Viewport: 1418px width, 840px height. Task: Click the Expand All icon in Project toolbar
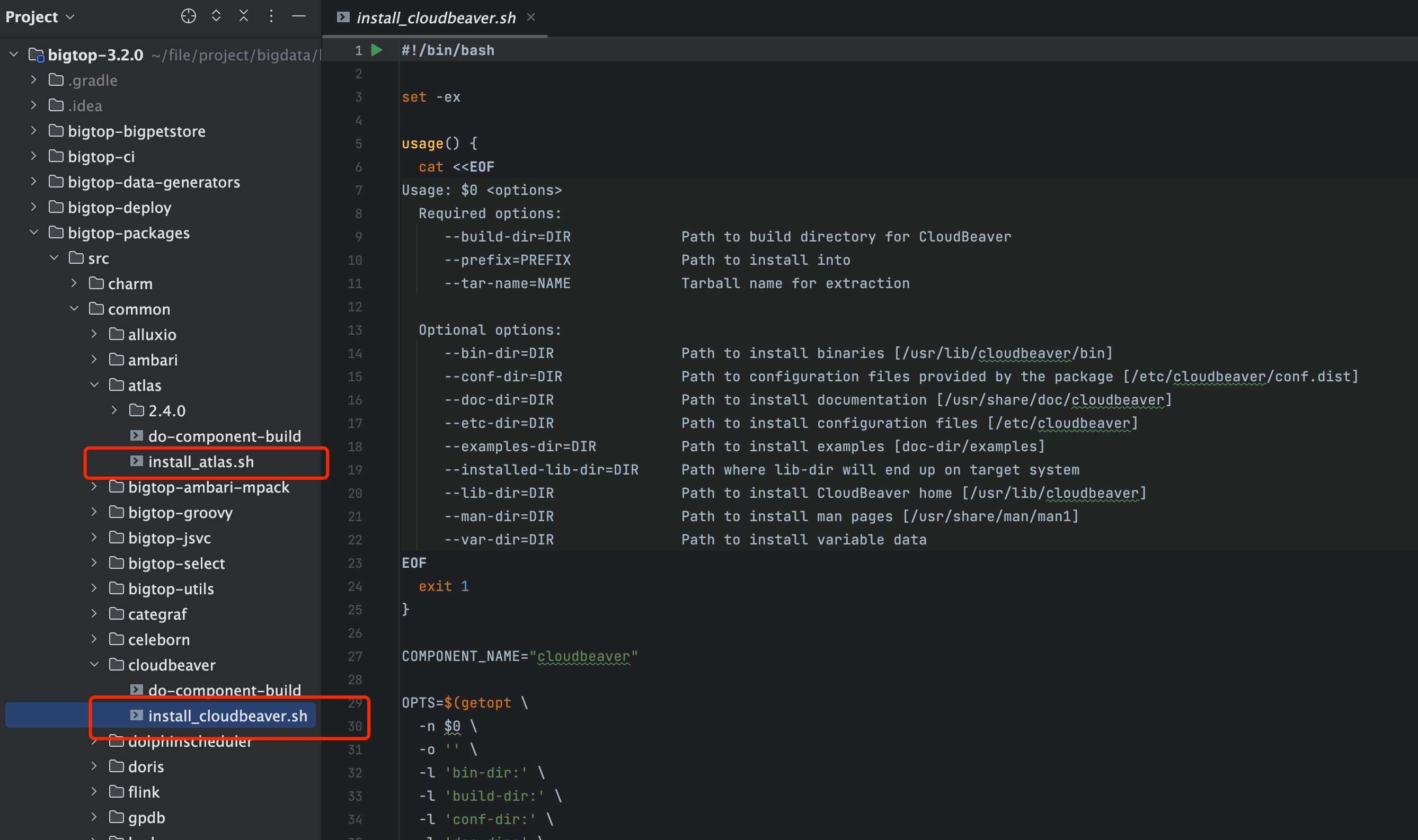(x=216, y=16)
